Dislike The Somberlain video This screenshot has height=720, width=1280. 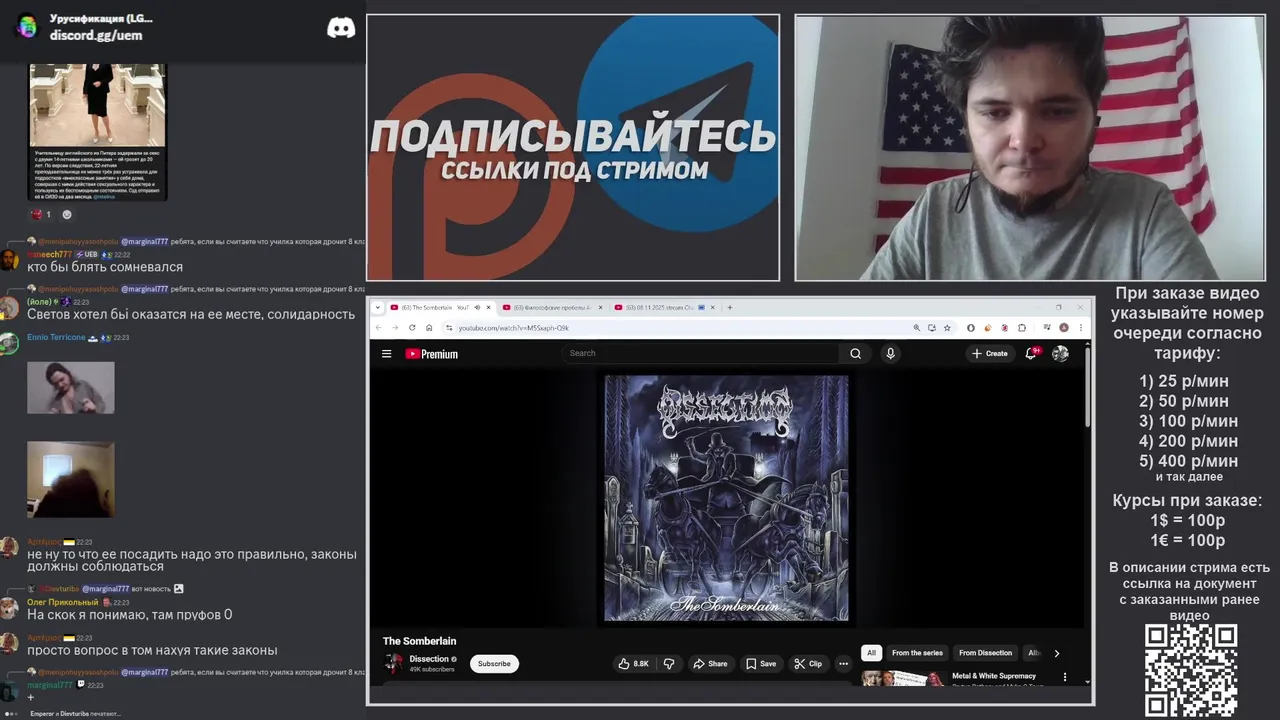[x=669, y=663]
